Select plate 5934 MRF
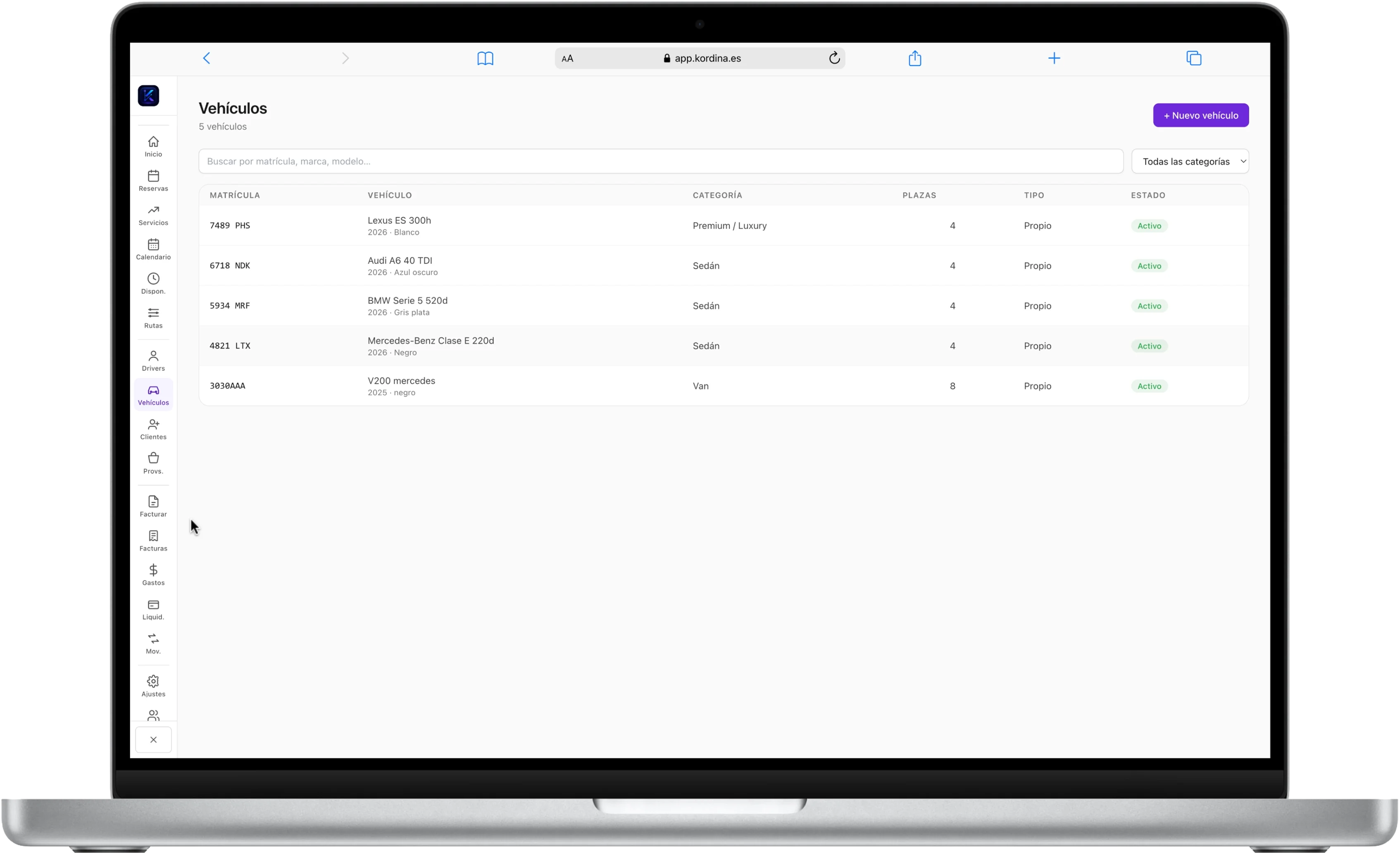1400x855 pixels. [x=230, y=306]
